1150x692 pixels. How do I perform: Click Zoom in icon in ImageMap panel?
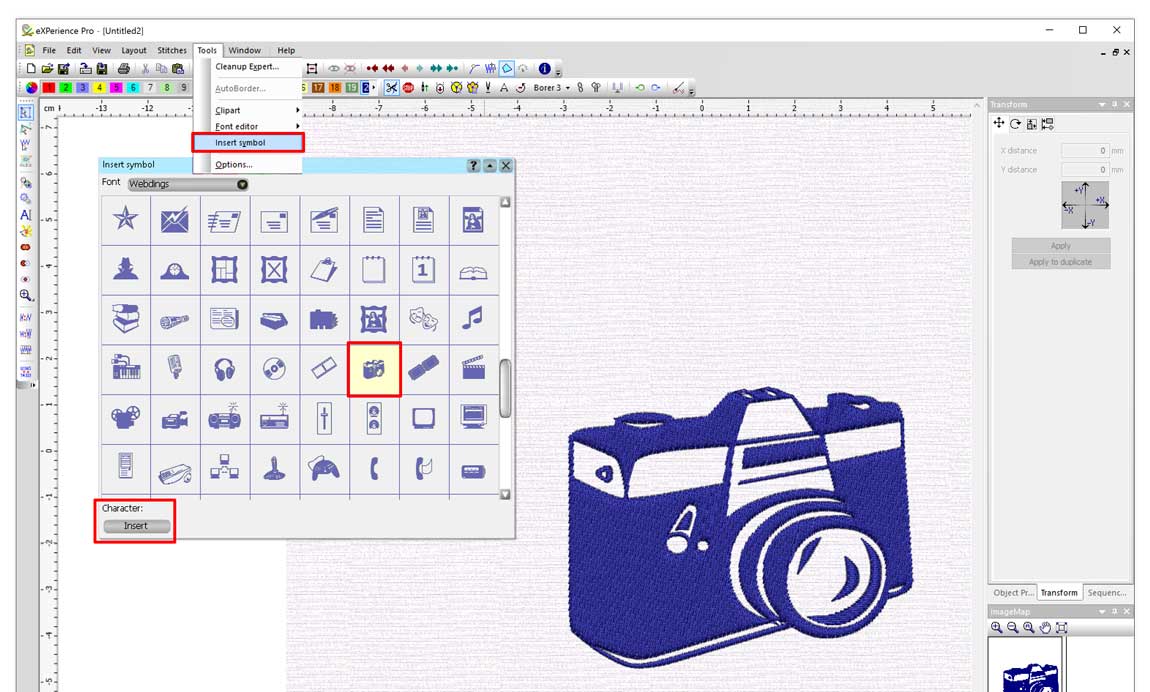tap(996, 627)
